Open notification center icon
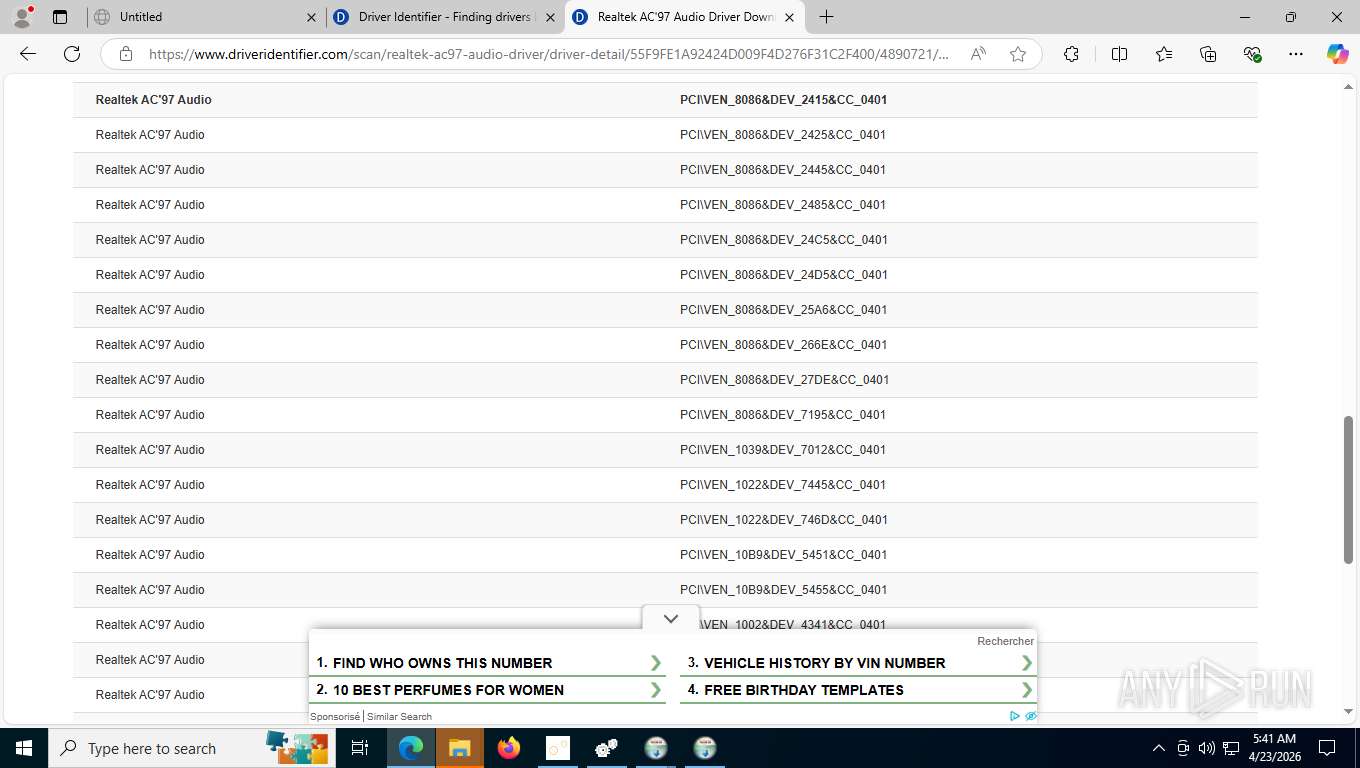This screenshot has height=768, width=1360. tap(1327, 748)
